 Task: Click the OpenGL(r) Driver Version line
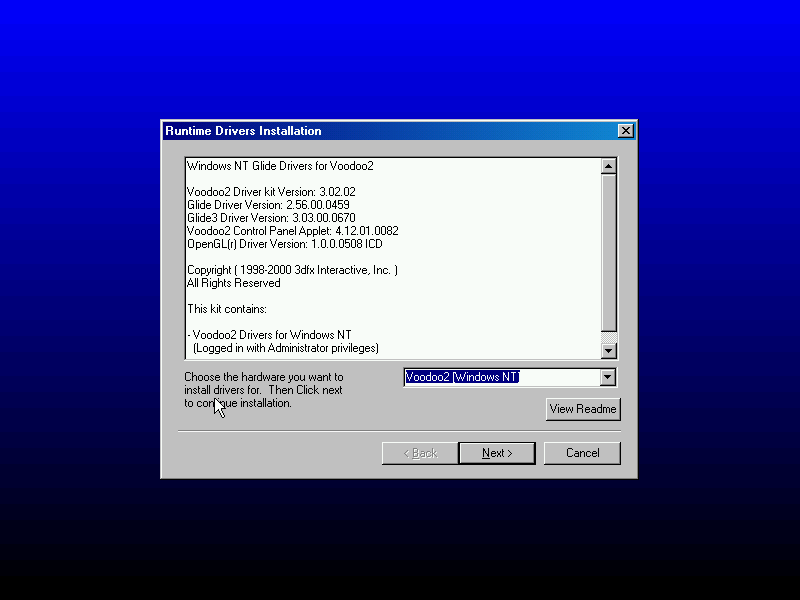(x=285, y=244)
